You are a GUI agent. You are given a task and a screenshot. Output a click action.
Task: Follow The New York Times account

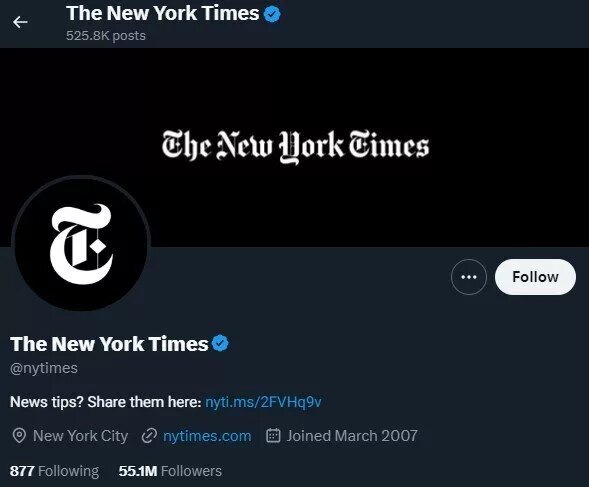pos(535,277)
